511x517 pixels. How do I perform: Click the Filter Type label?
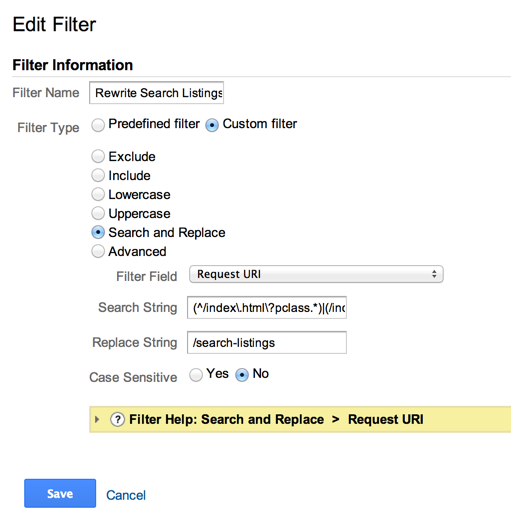[48, 128]
